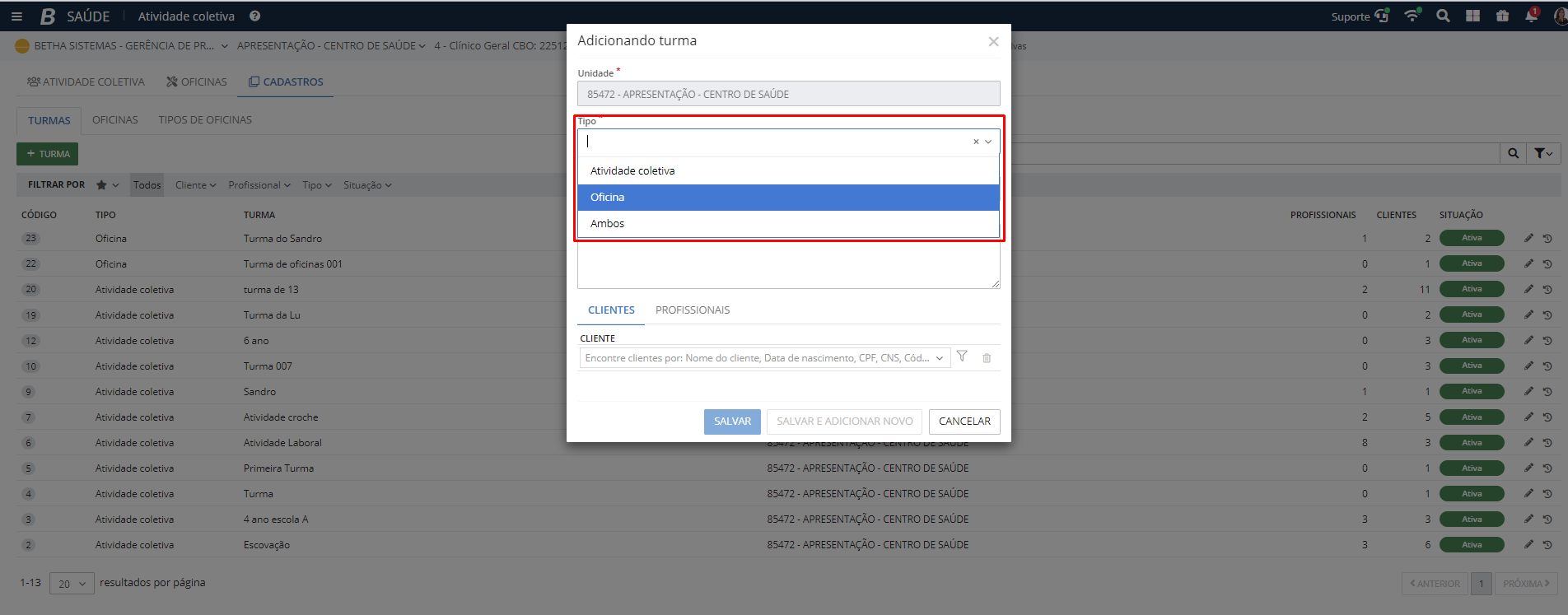This screenshot has height=615, width=1568.
Task: Open the advanced filter funnel button
Action: tap(1543, 153)
